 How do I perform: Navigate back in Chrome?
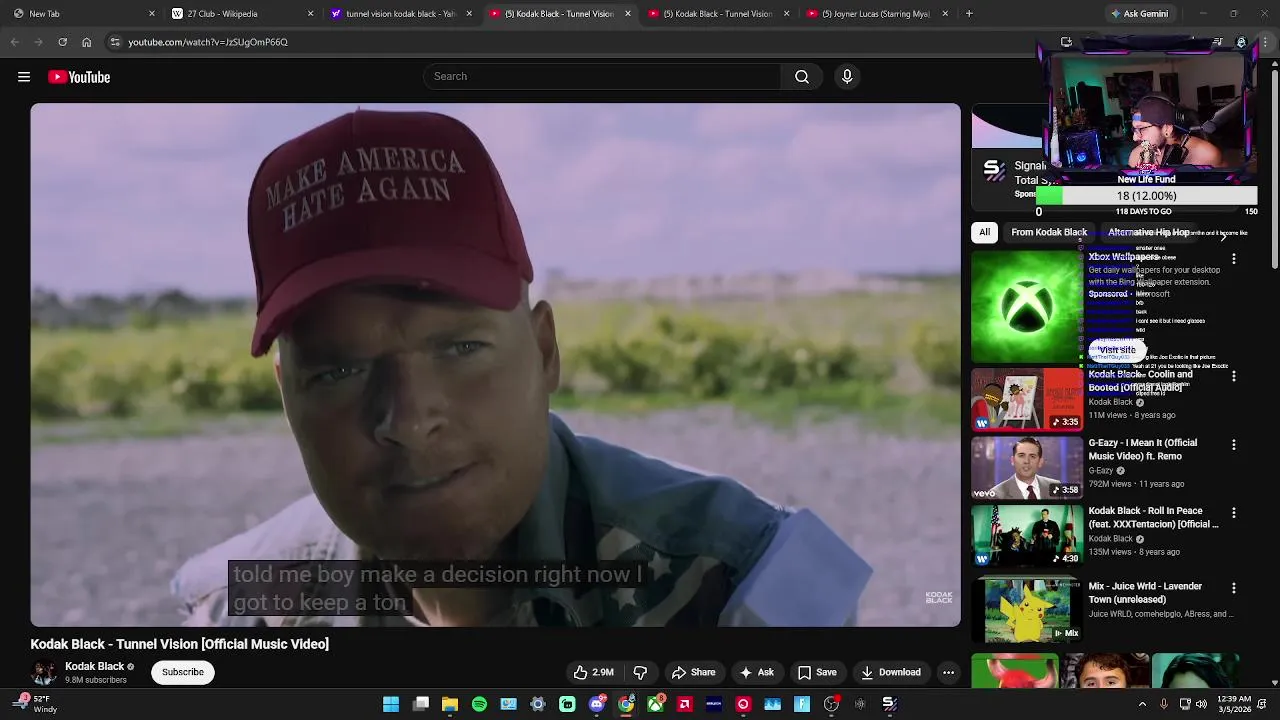point(14,42)
